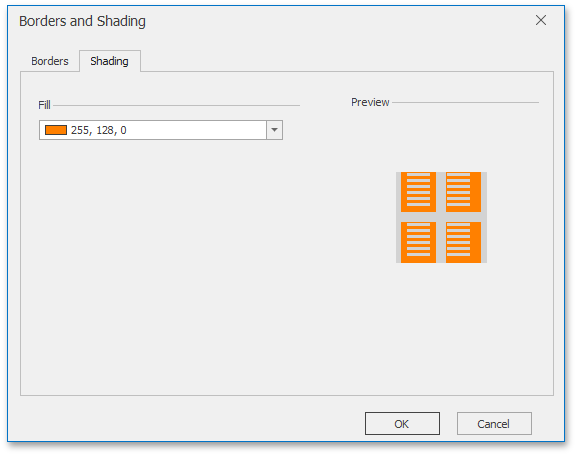This screenshot has width=578, height=457.
Task: Click the Fill section label
Action: 44,105
